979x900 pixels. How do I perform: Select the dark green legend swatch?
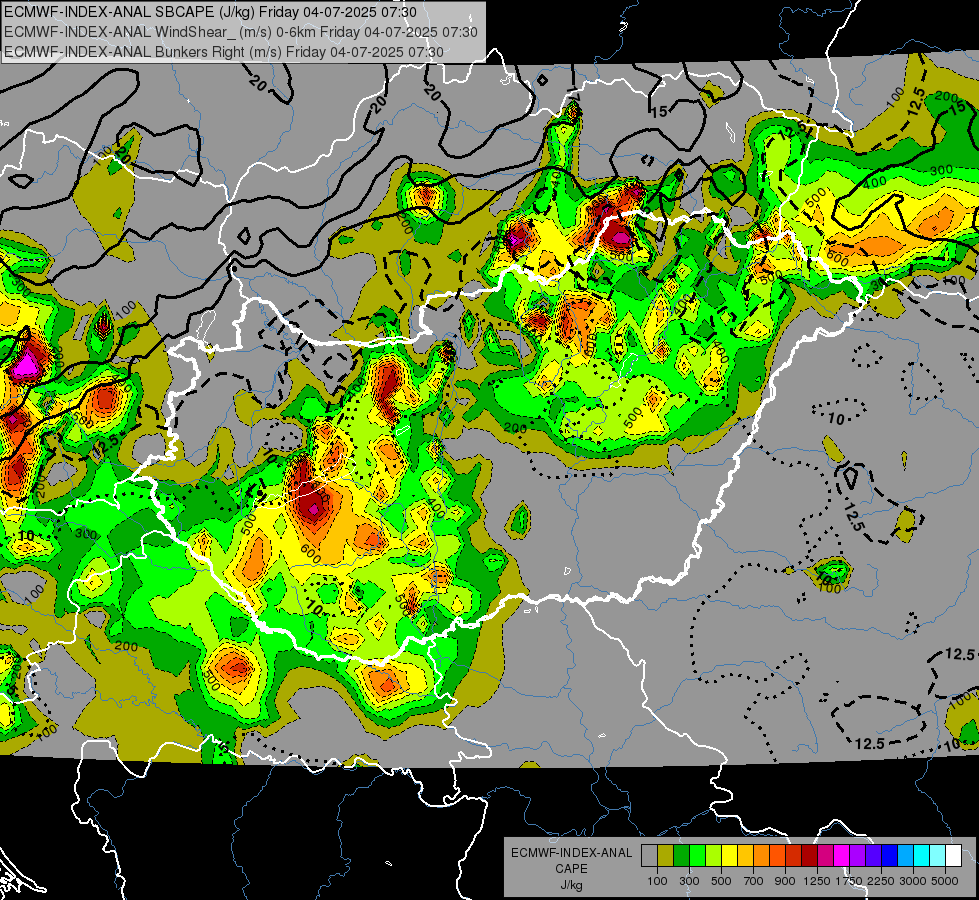[x=681, y=855]
